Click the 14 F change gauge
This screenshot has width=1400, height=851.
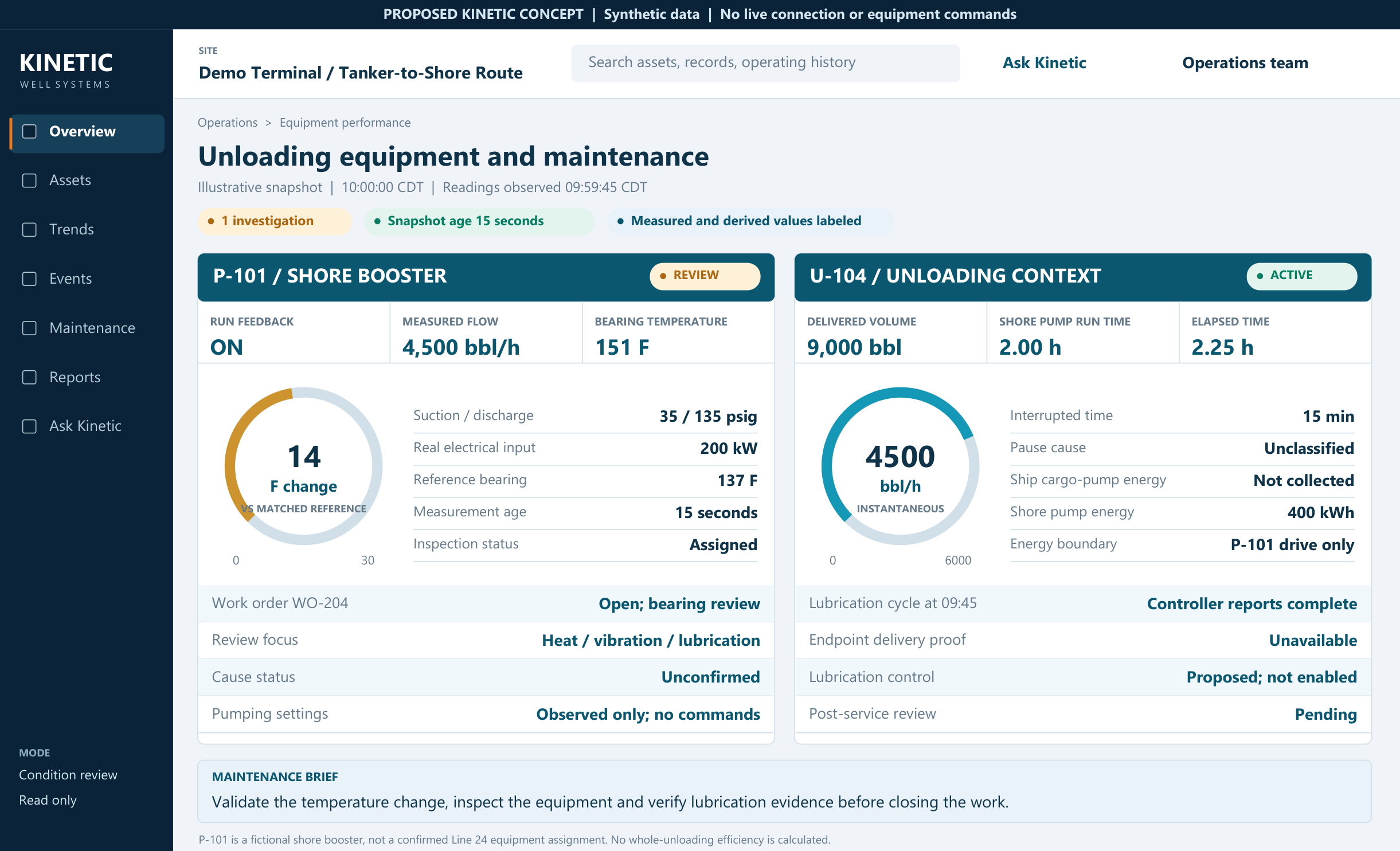click(x=304, y=466)
